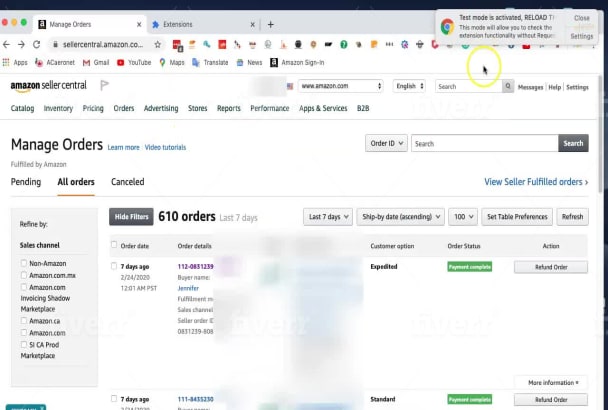Open the ACaeronet bookmark
Image resolution: width=608 pixels, height=410 pixels.
coord(55,62)
